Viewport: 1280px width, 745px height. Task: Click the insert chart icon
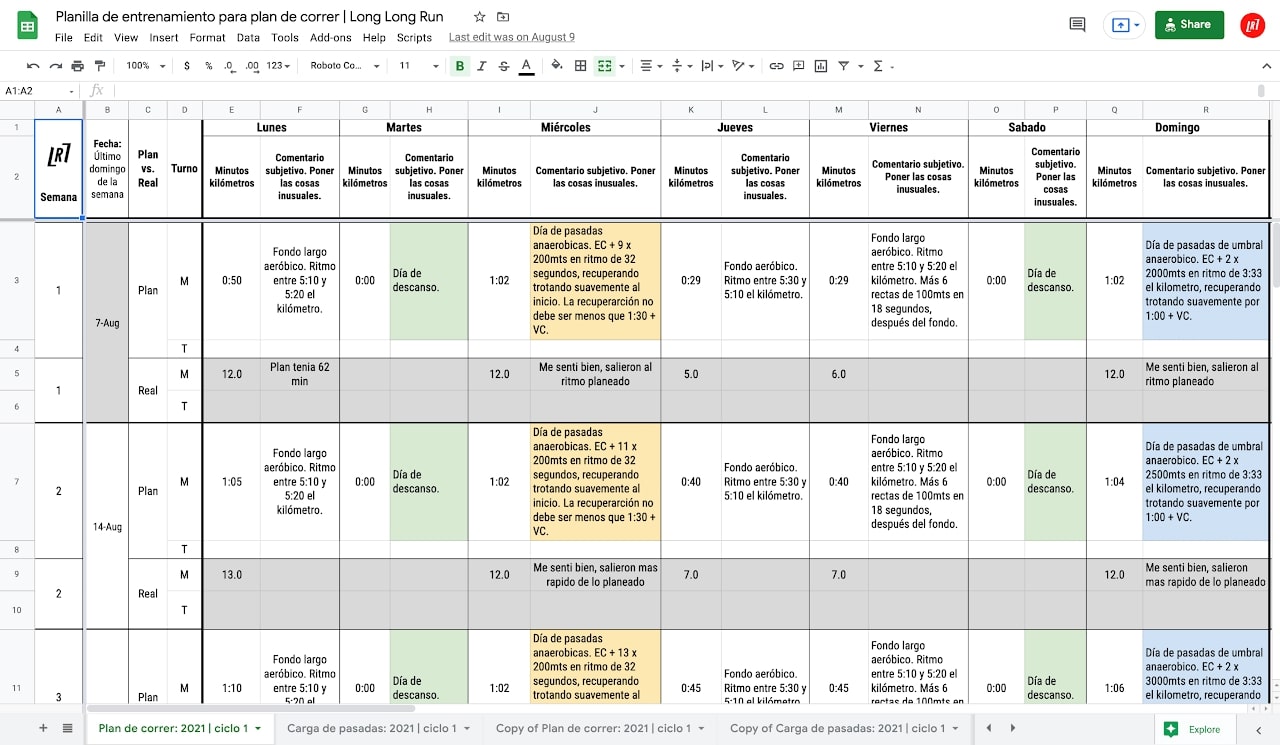[821, 66]
